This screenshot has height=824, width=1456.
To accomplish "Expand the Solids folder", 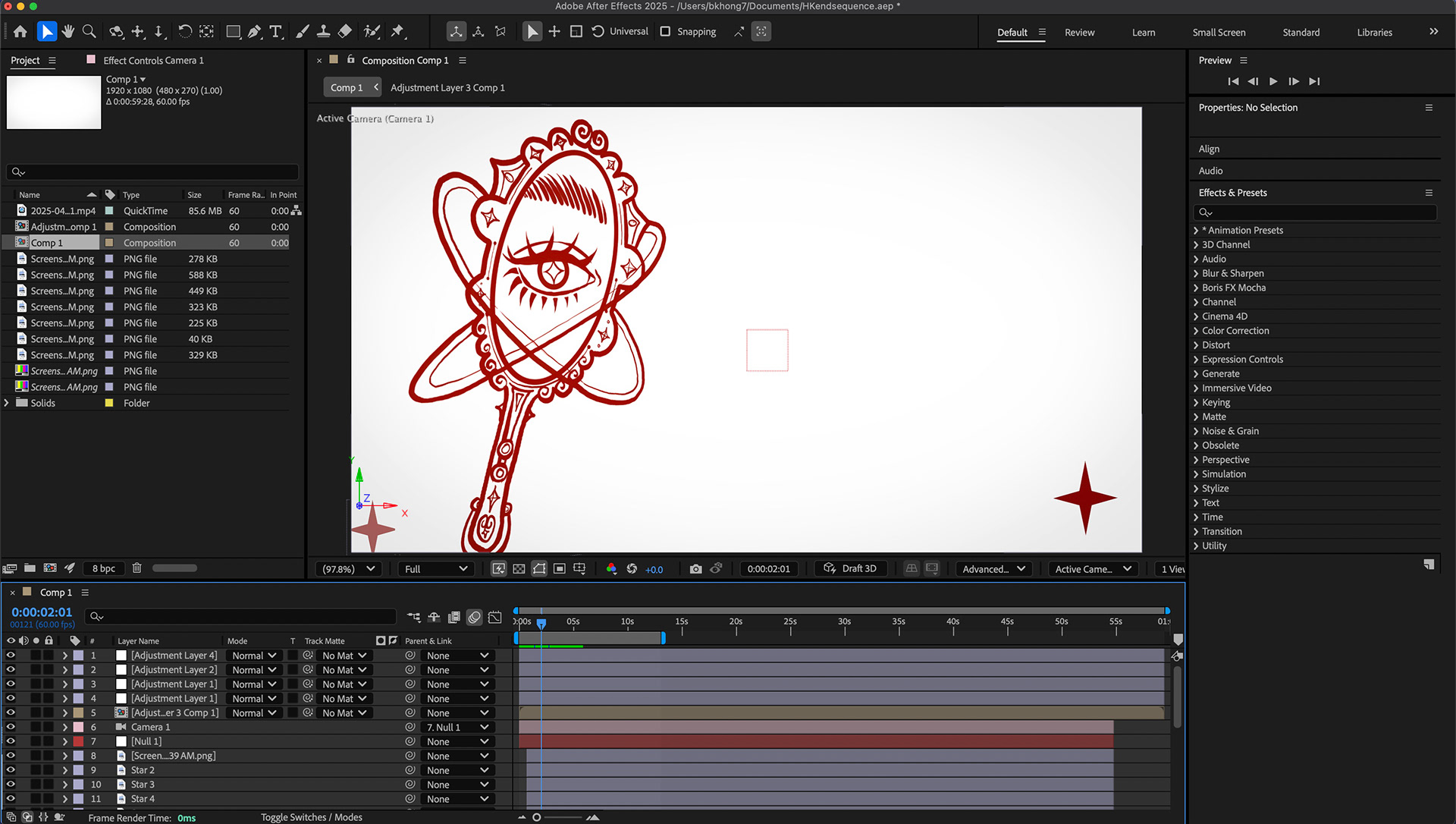I will tap(7, 403).
